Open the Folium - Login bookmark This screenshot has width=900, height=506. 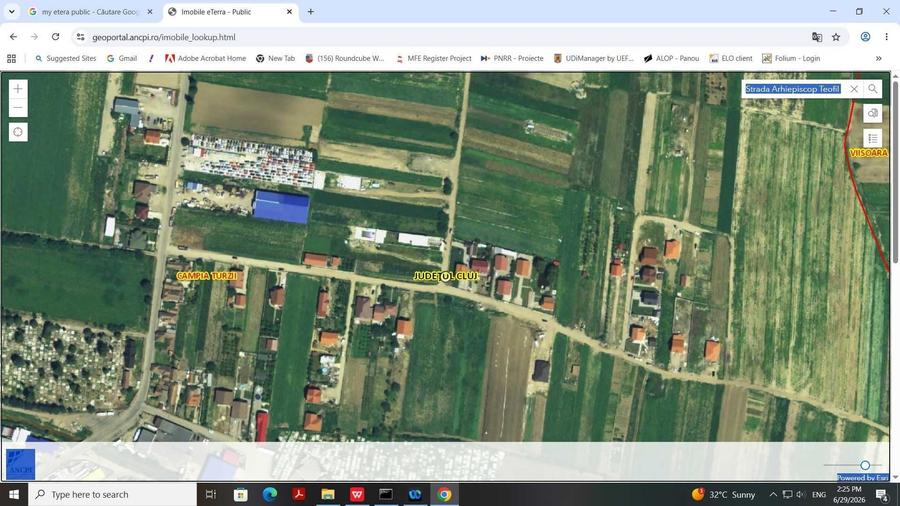[791, 59]
